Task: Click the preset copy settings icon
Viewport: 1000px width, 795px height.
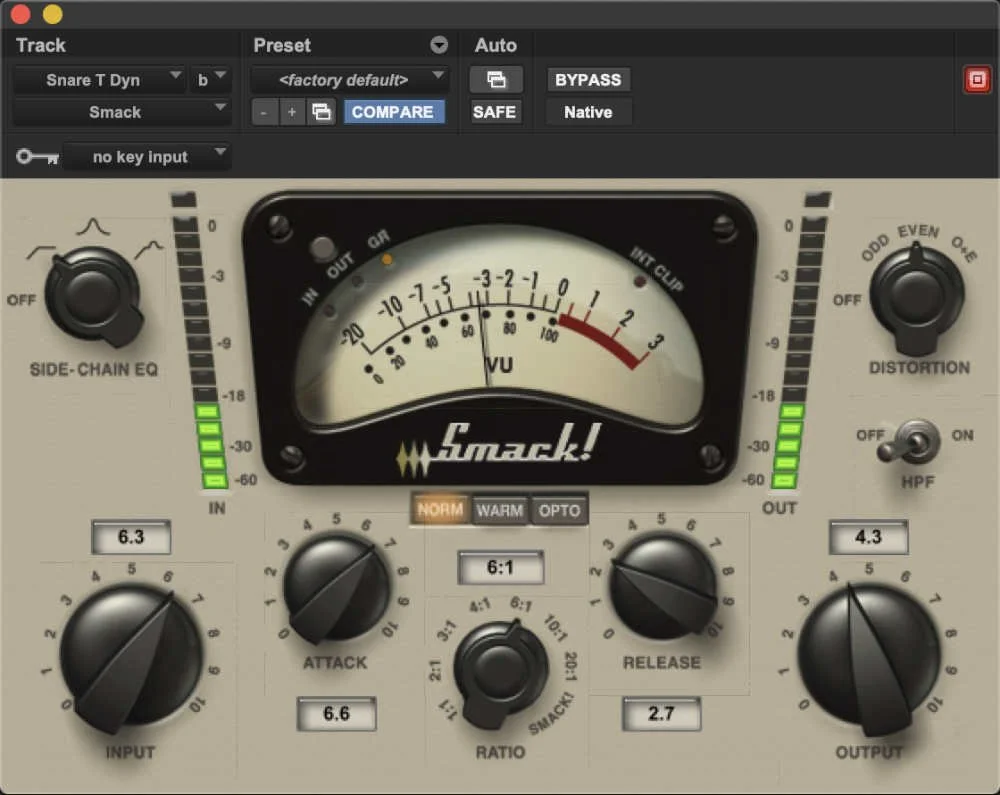Action: pos(321,112)
